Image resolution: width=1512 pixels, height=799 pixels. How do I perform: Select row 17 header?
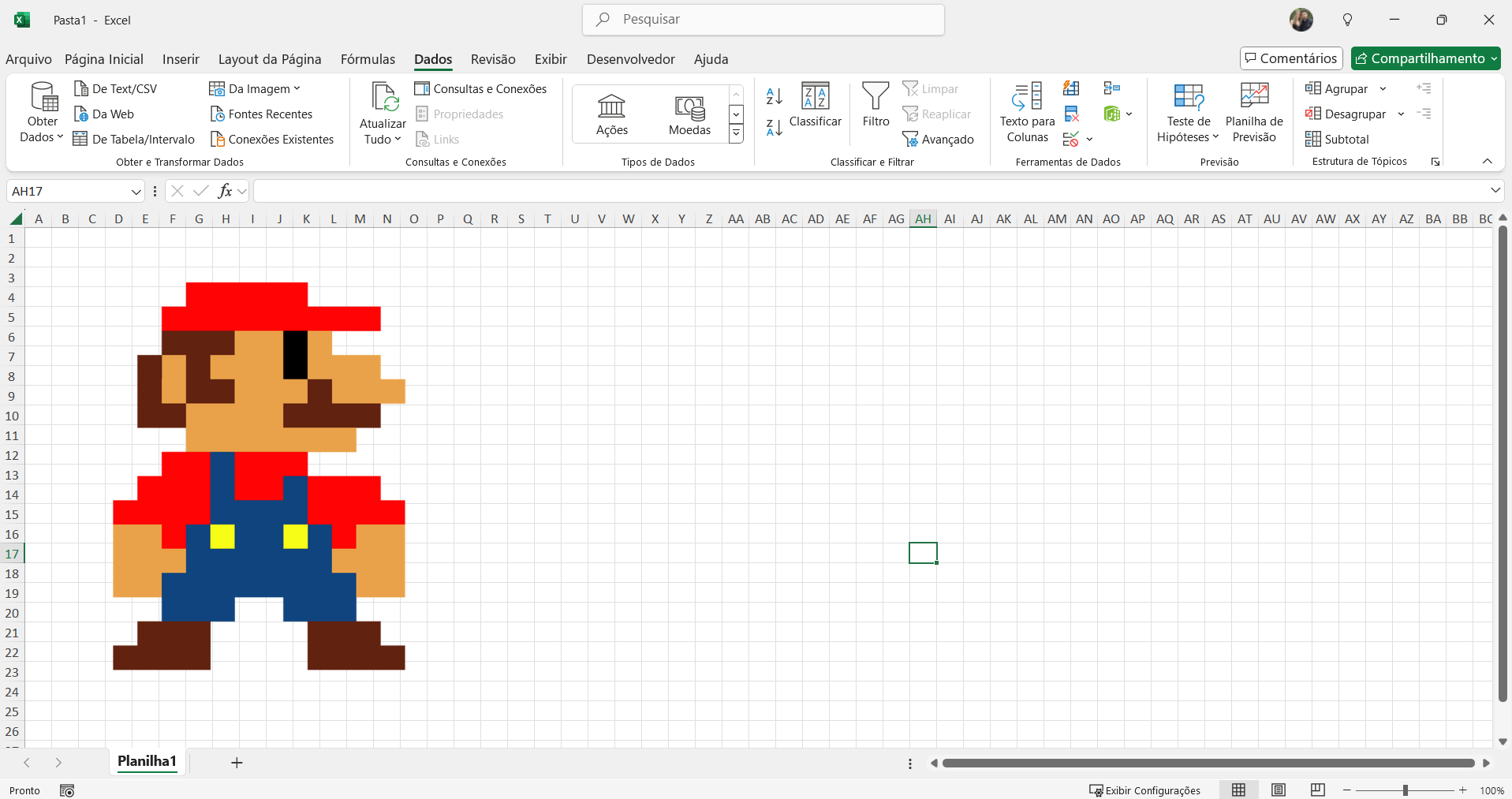tap(12, 554)
